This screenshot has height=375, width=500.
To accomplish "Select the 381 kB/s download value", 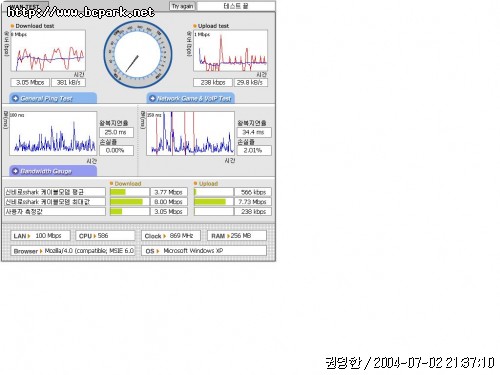I will [x=68, y=82].
